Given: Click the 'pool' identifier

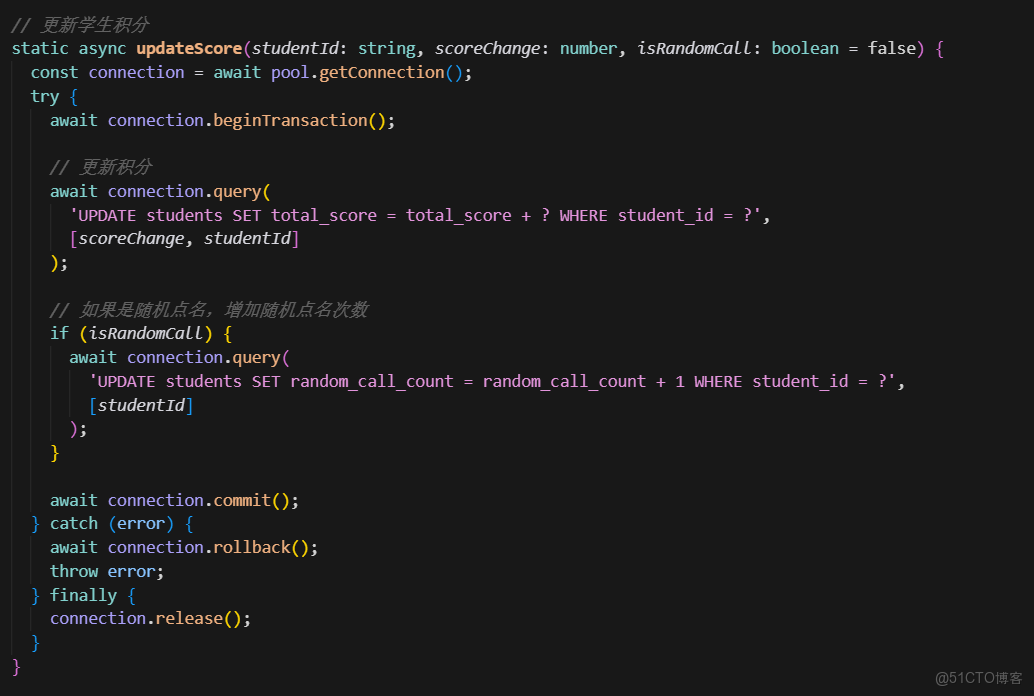Looking at the screenshot, I should click(290, 73).
